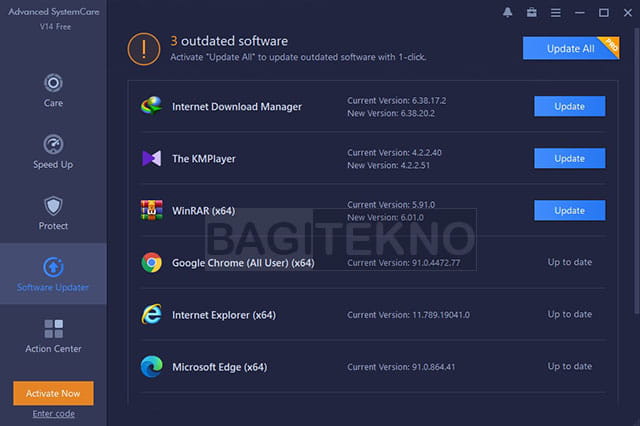Click the Activate Now button

(53, 393)
